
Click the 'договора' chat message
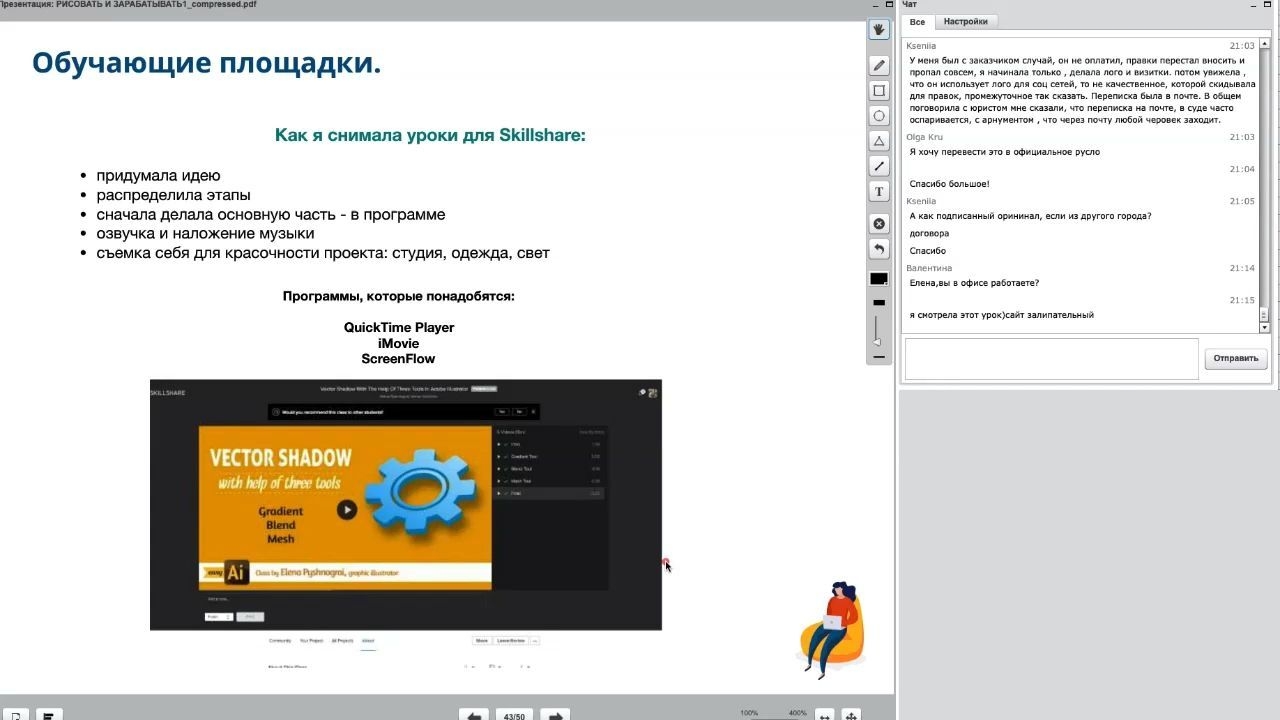pos(929,234)
